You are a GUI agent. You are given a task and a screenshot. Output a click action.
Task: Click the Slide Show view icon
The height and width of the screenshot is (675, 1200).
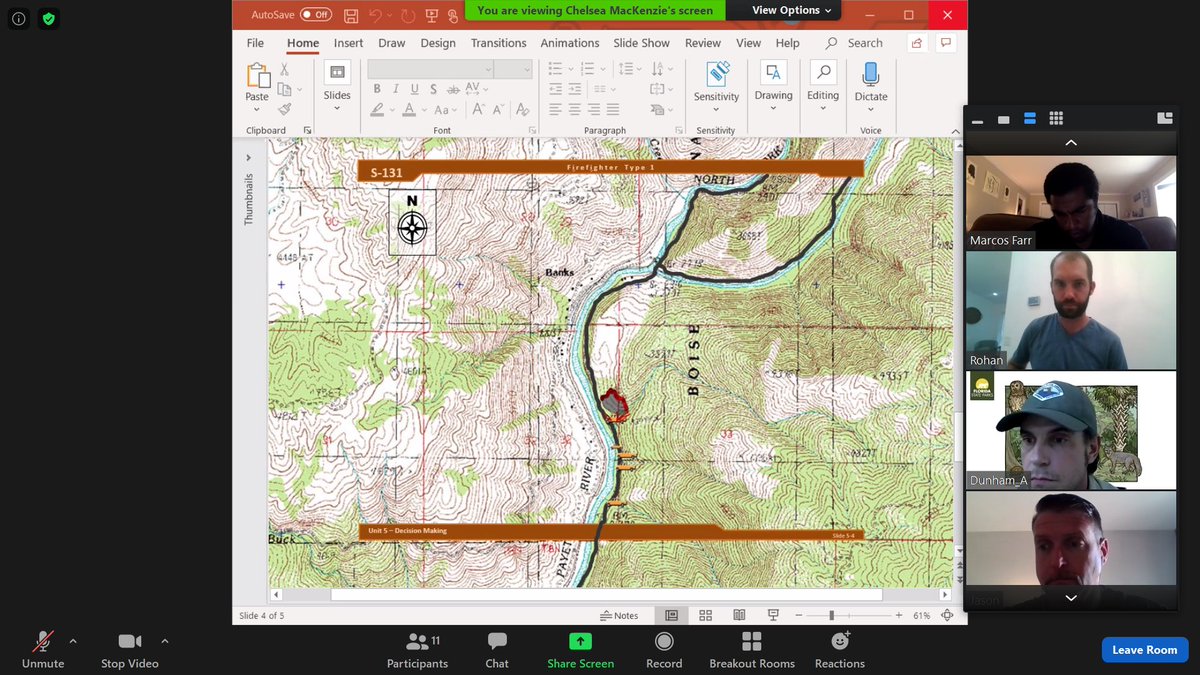(x=773, y=615)
